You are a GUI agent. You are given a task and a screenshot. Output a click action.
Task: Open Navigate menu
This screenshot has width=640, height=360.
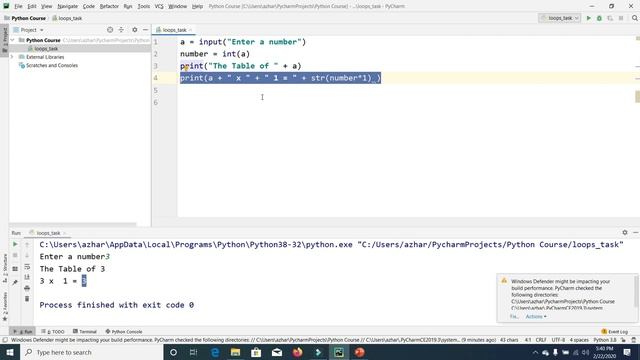click(67, 6)
